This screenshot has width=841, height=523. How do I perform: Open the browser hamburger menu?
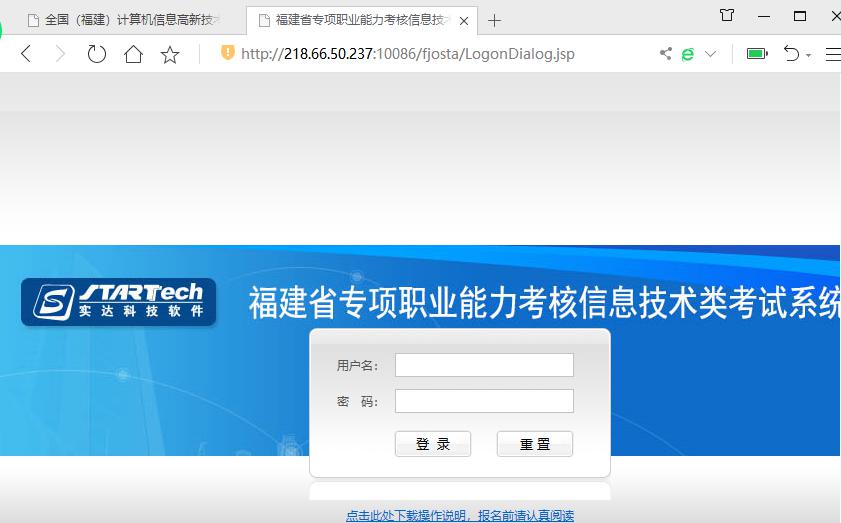833,54
